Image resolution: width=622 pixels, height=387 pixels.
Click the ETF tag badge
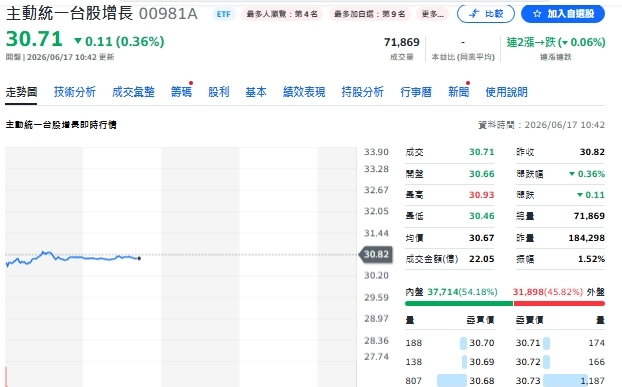[x=224, y=14]
